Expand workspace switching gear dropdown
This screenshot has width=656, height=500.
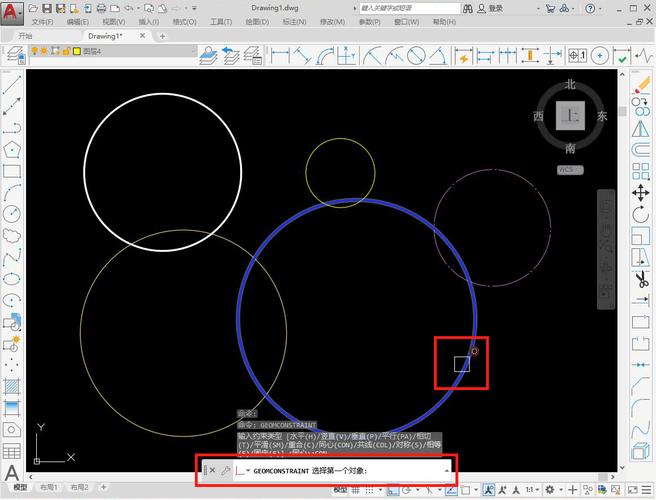pyautogui.click(x=561, y=489)
